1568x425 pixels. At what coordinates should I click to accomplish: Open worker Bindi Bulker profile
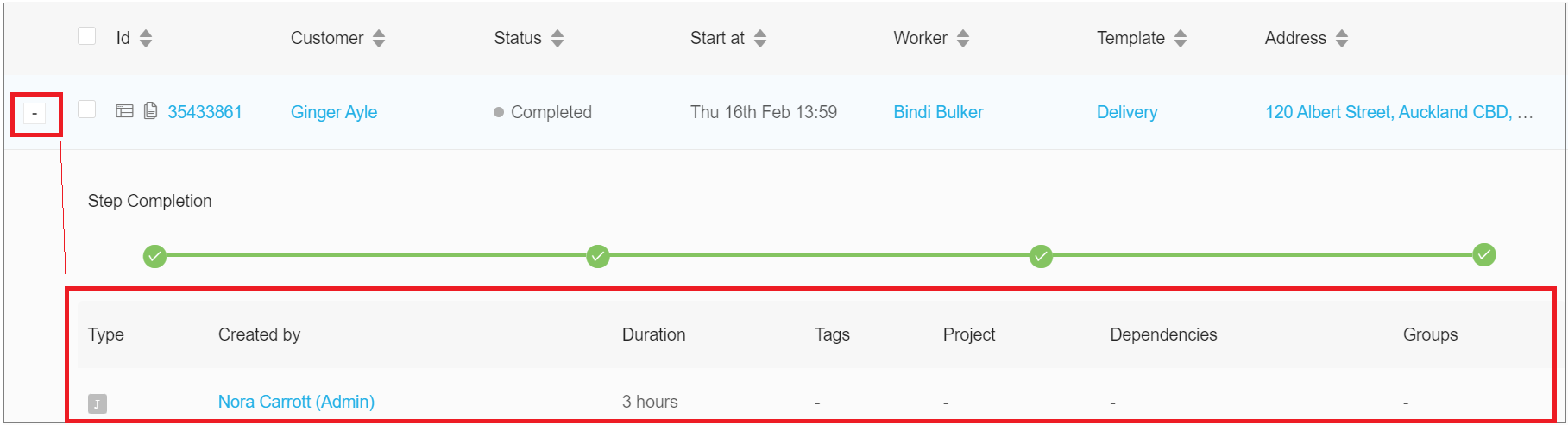tap(938, 112)
